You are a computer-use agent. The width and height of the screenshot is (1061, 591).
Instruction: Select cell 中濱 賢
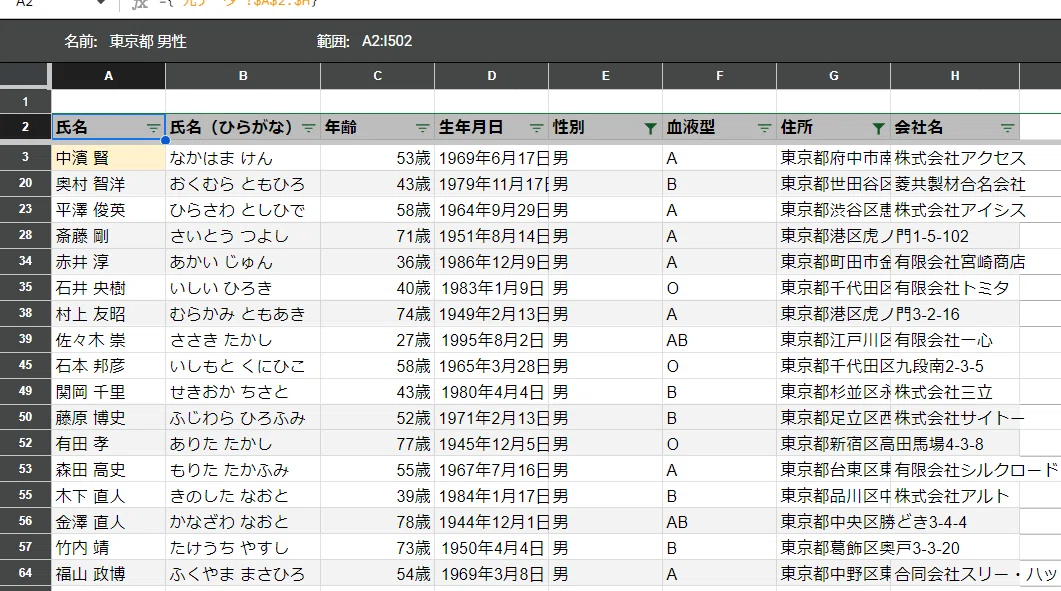coord(108,158)
